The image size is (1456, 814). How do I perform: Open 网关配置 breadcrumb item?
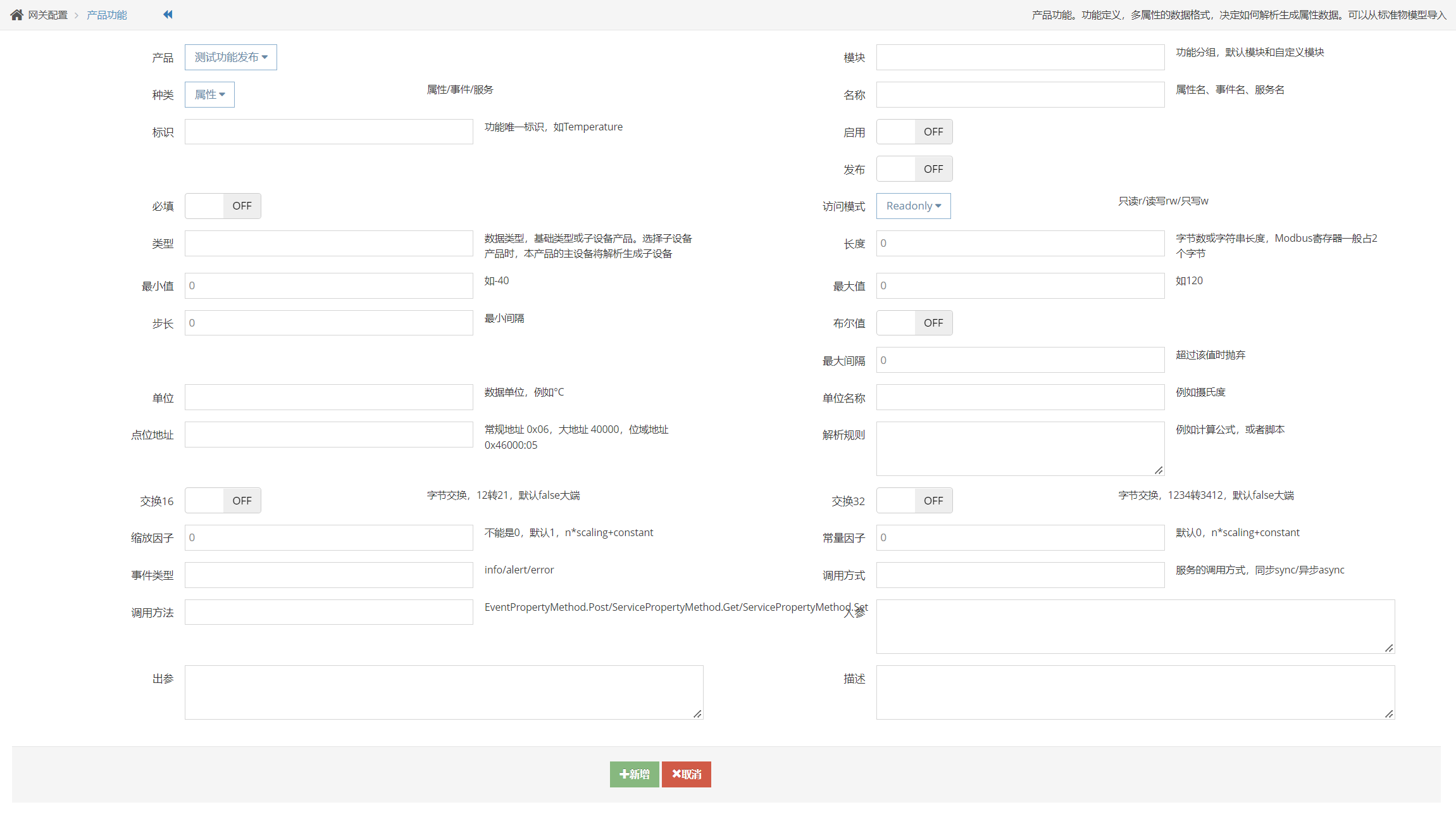[x=47, y=15]
